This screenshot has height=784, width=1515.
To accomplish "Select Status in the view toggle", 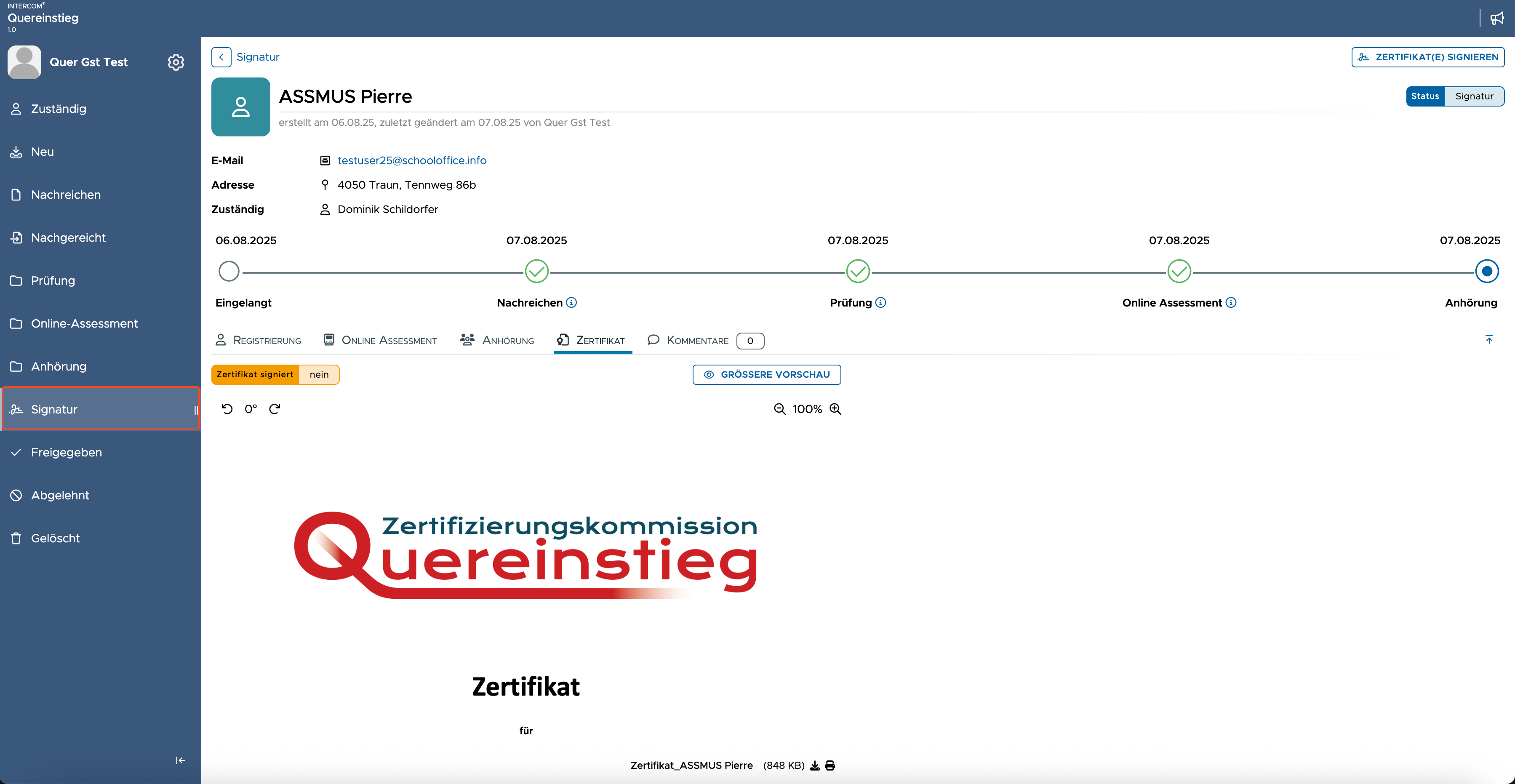I will click(x=1425, y=96).
